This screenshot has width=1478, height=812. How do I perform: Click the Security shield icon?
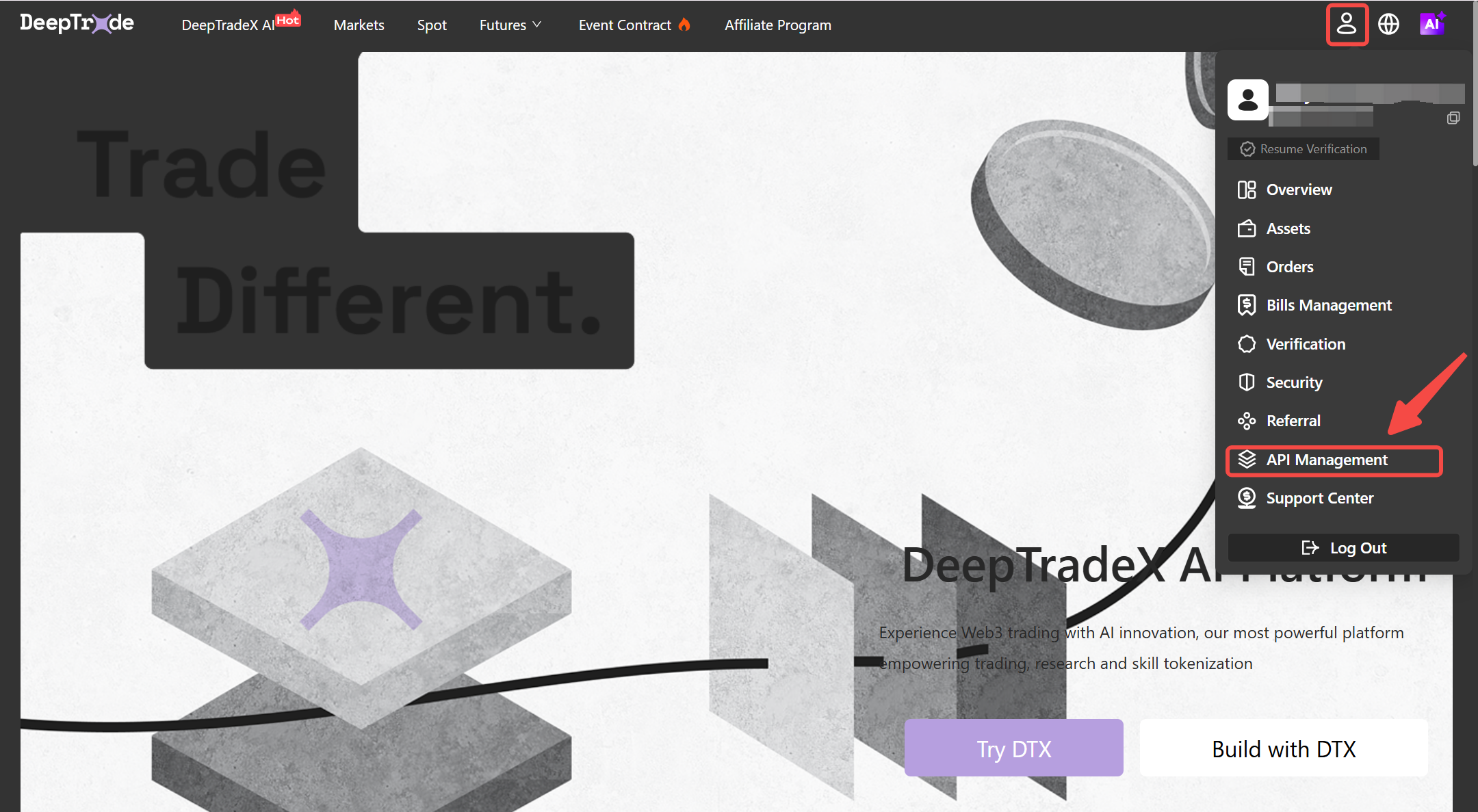pyautogui.click(x=1247, y=382)
